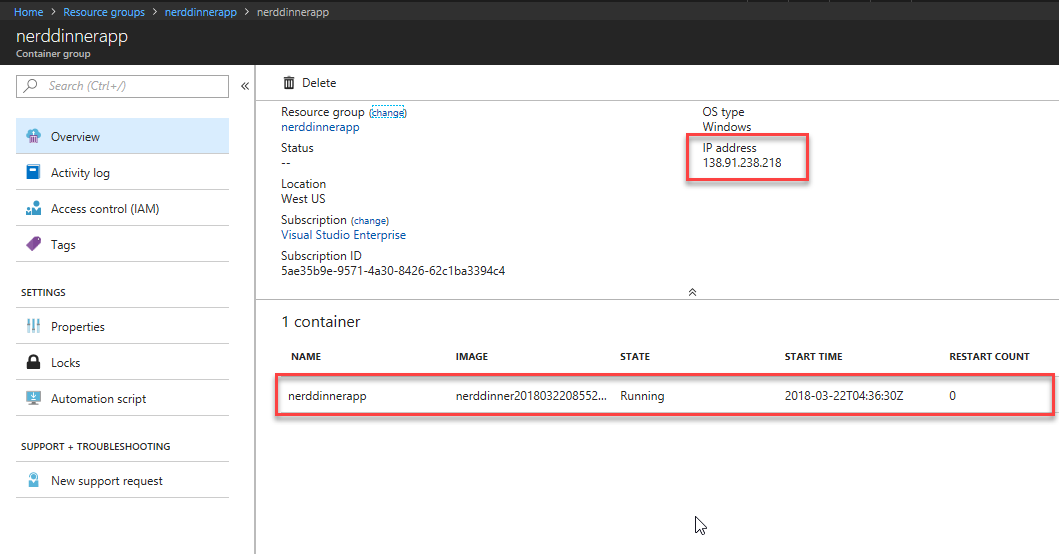Click the Access control people icon
The width and height of the screenshot is (1059, 554).
(x=33, y=209)
